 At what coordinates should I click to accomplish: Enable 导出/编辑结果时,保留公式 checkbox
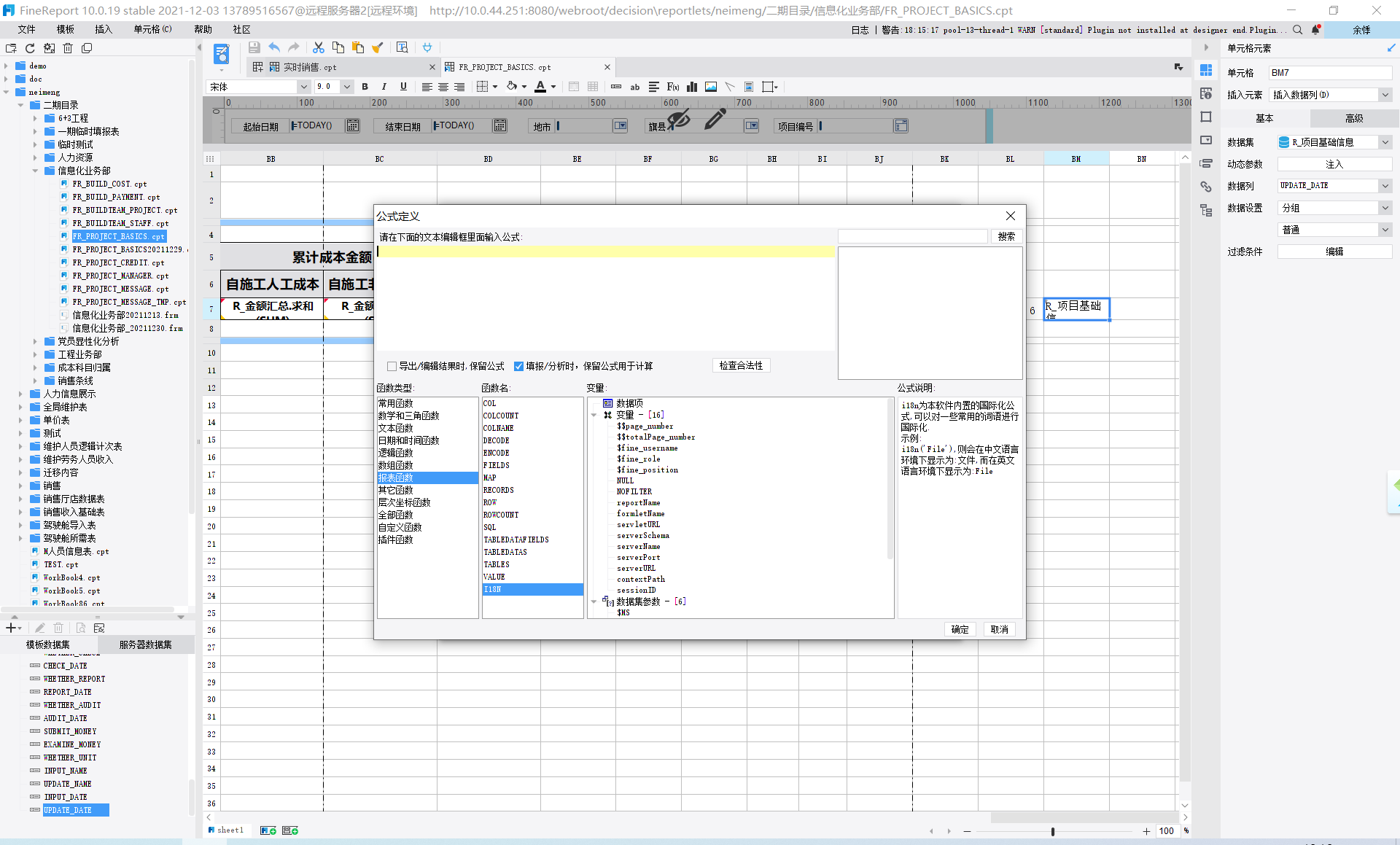coord(392,366)
